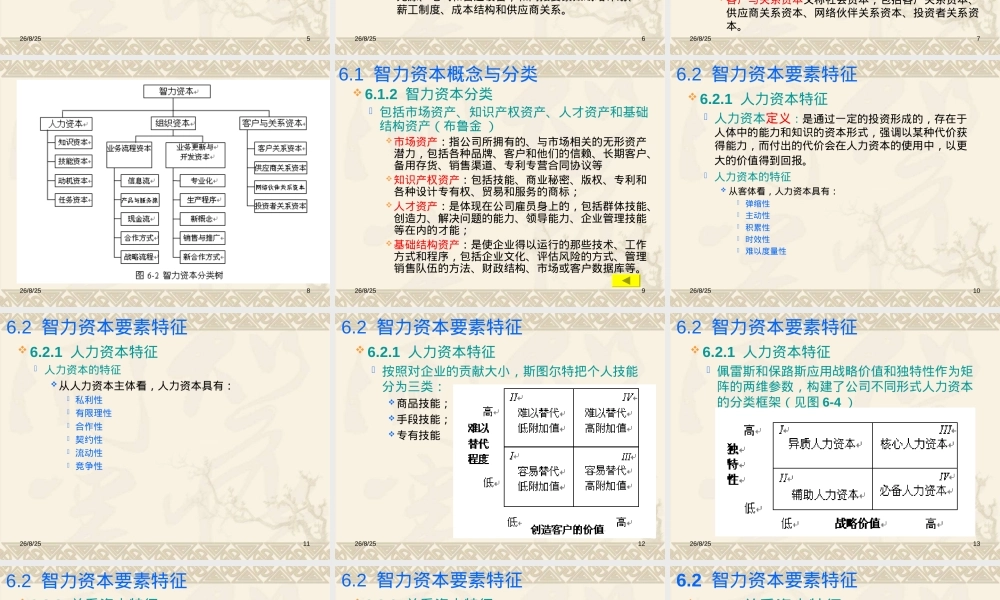The height and width of the screenshot is (600, 1000).
Task: Click the bullet '时效性' on slide 10
Action: point(757,240)
